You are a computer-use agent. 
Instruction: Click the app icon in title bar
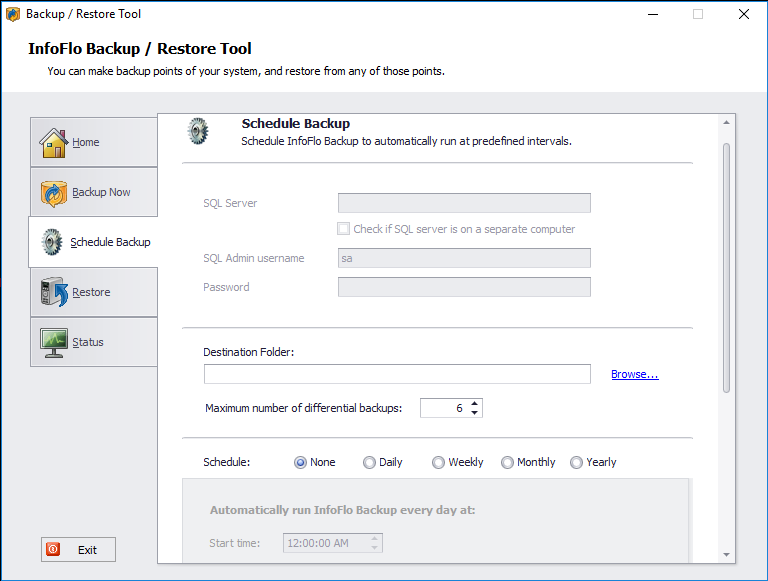click(x=13, y=14)
